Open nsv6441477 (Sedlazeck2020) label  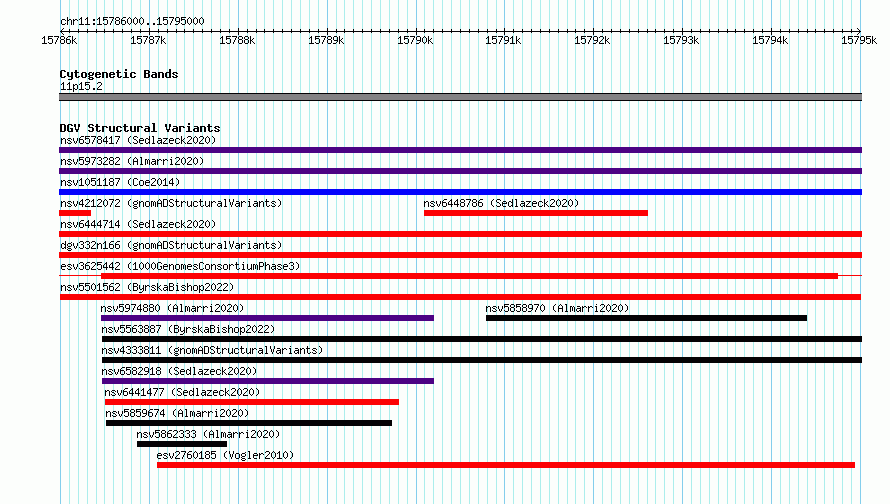(182, 392)
